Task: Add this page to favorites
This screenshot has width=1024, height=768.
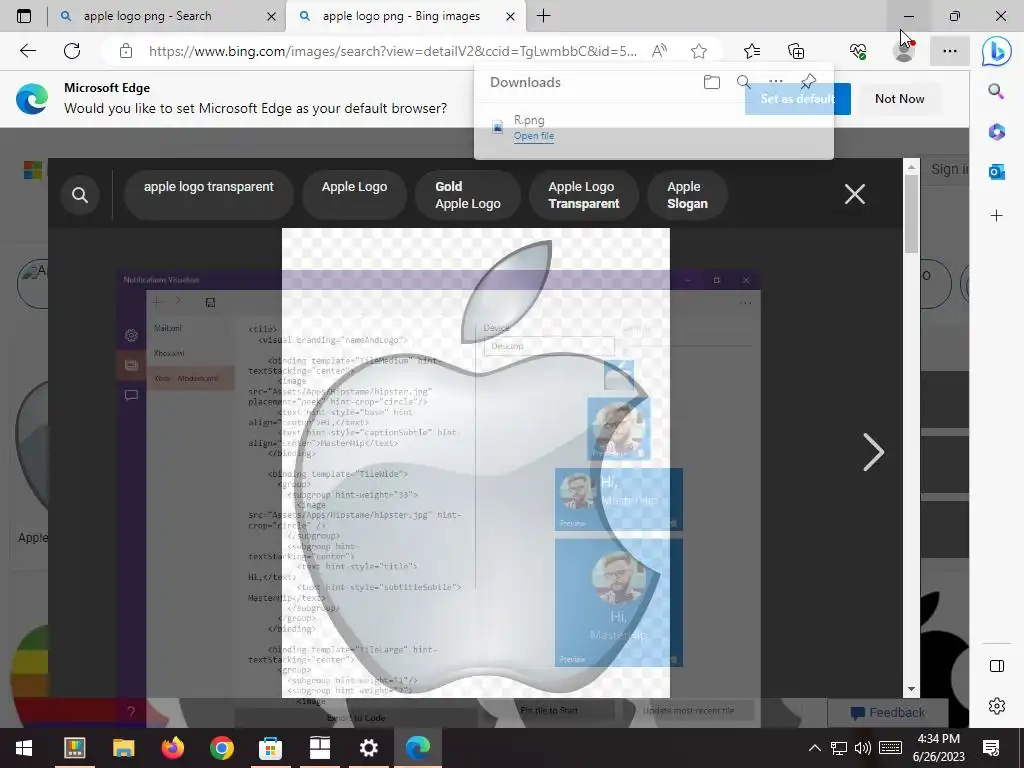Action: point(699,51)
